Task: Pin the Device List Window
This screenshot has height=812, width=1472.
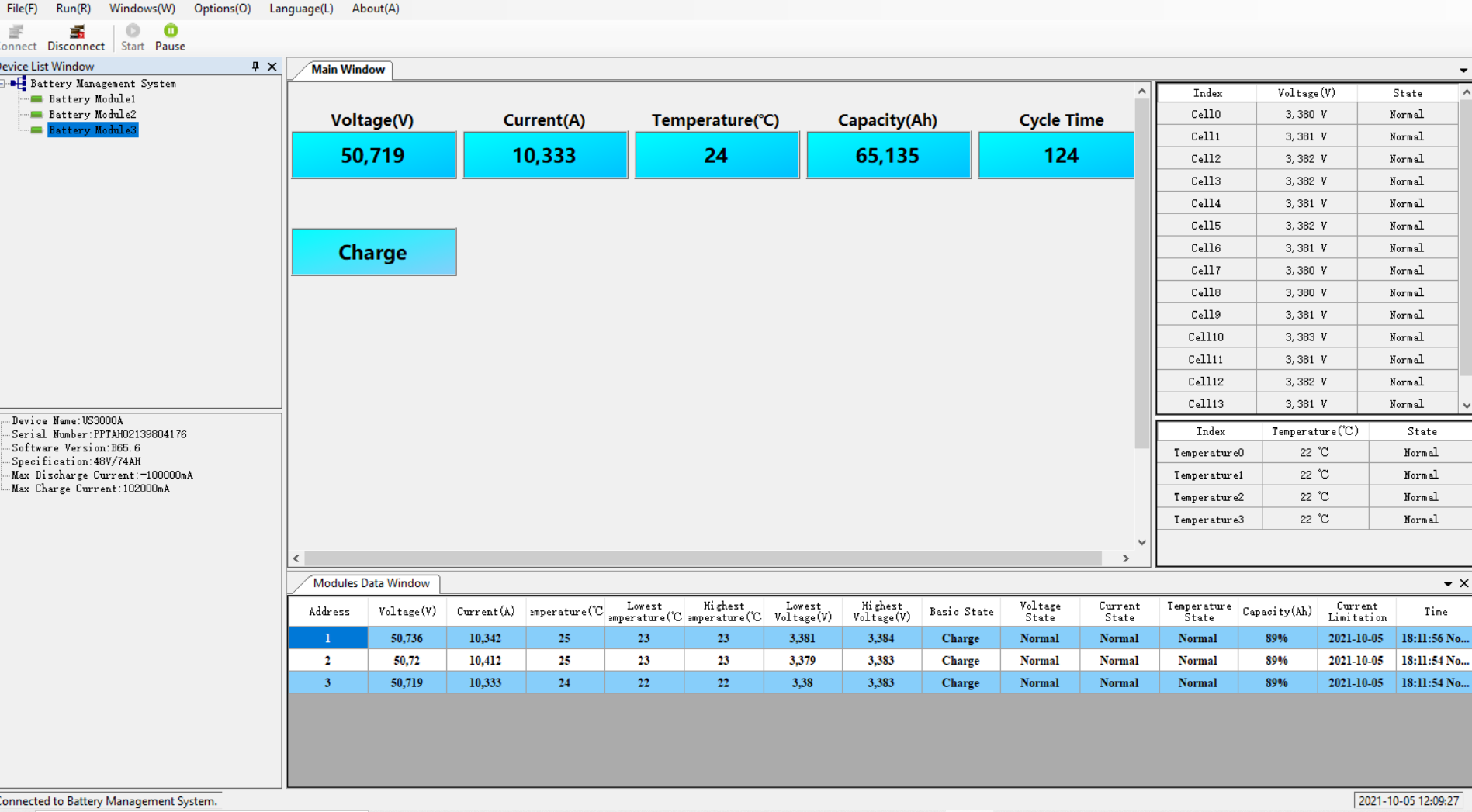Action: coord(255,67)
